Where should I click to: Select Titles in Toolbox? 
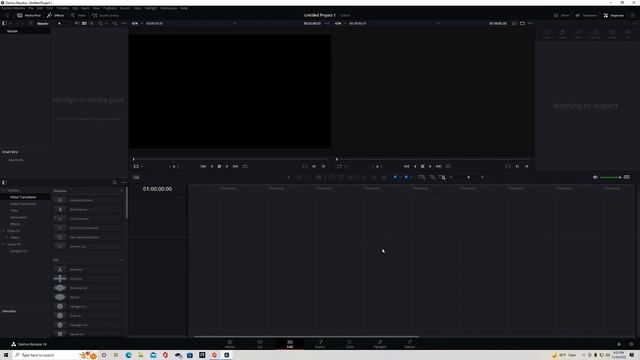coord(14,211)
